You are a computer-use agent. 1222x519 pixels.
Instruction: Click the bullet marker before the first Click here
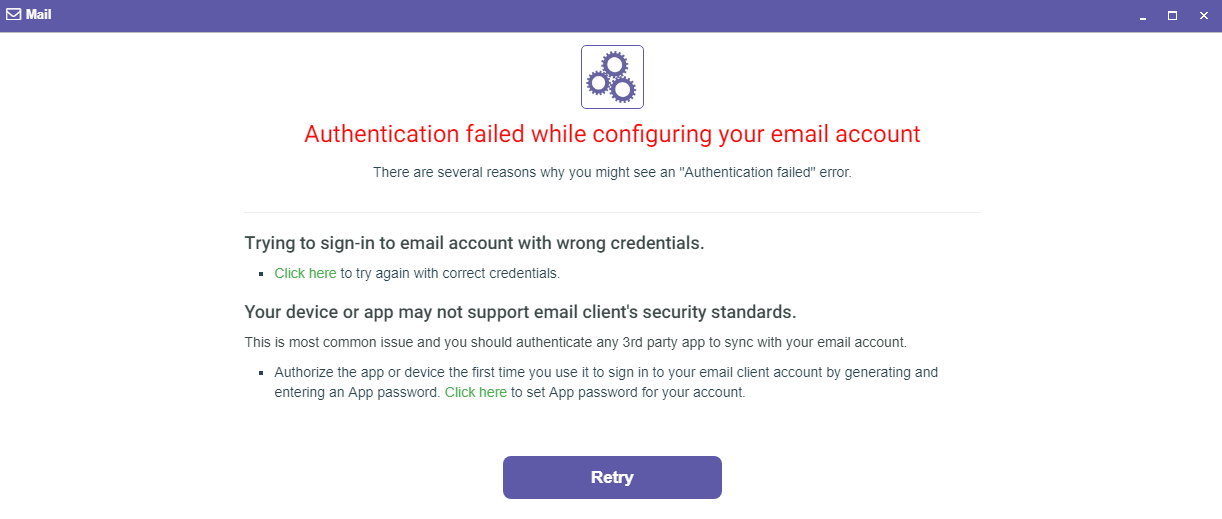[262, 274]
